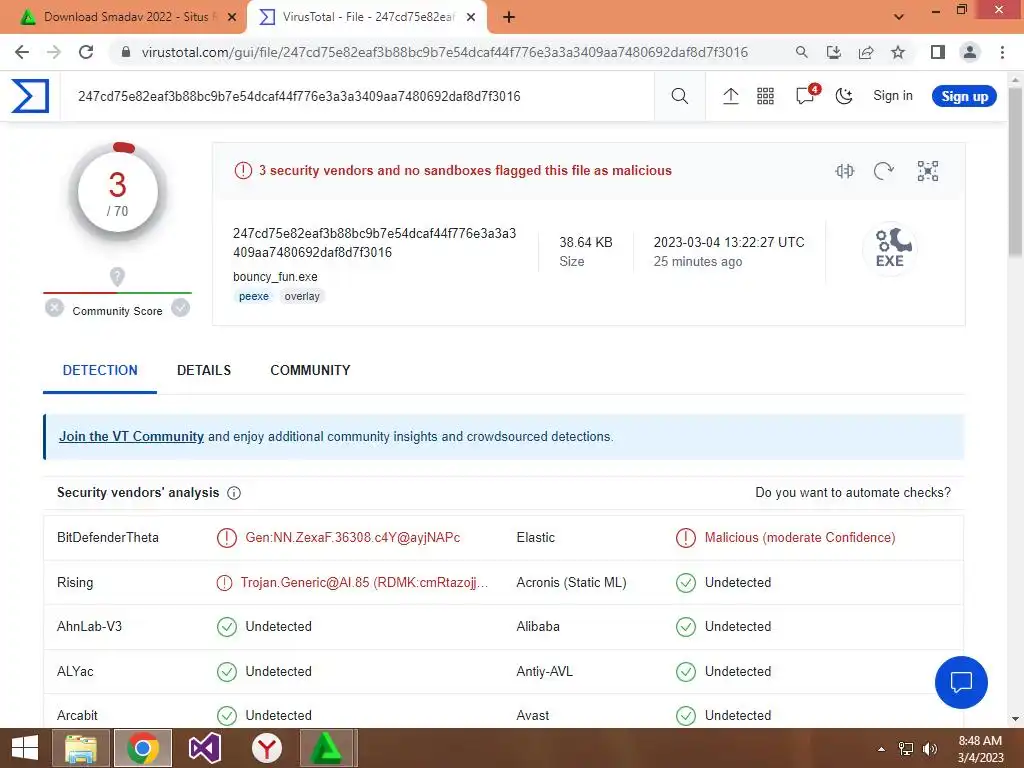This screenshot has width=1024, height=768.
Task: Open the apps grid icon
Action: coord(765,96)
